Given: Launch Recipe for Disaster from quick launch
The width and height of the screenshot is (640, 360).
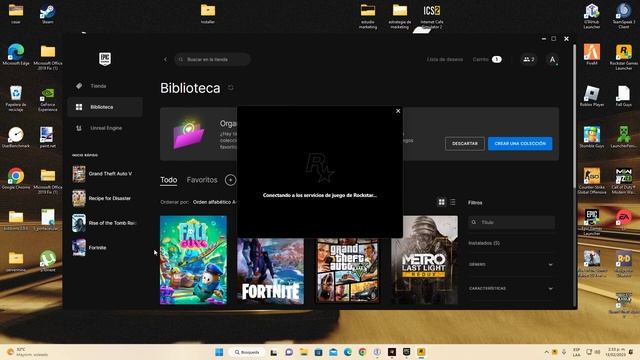Looking at the screenshot, I should pyautogui.click(x=105, y=198).
